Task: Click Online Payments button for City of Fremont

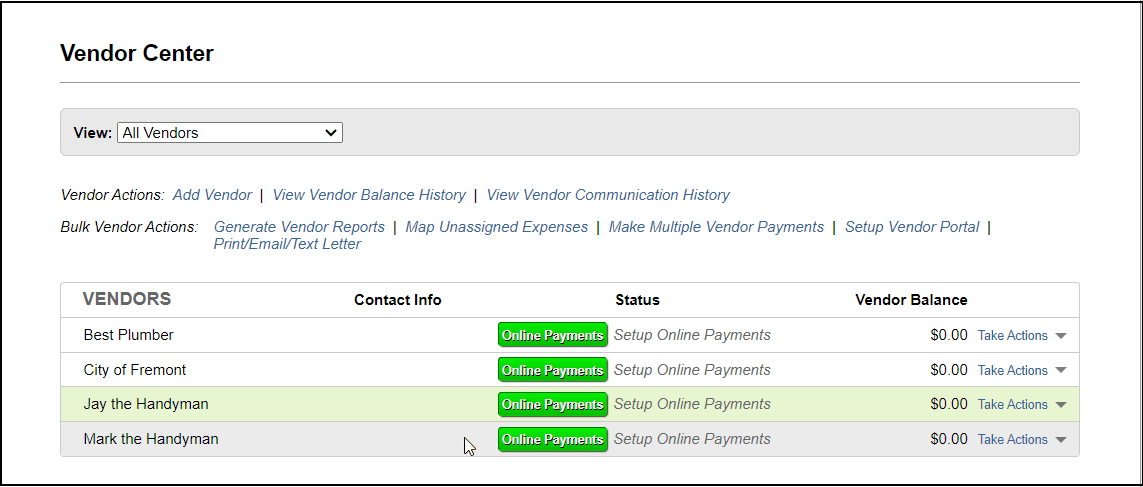Action: 552,370
